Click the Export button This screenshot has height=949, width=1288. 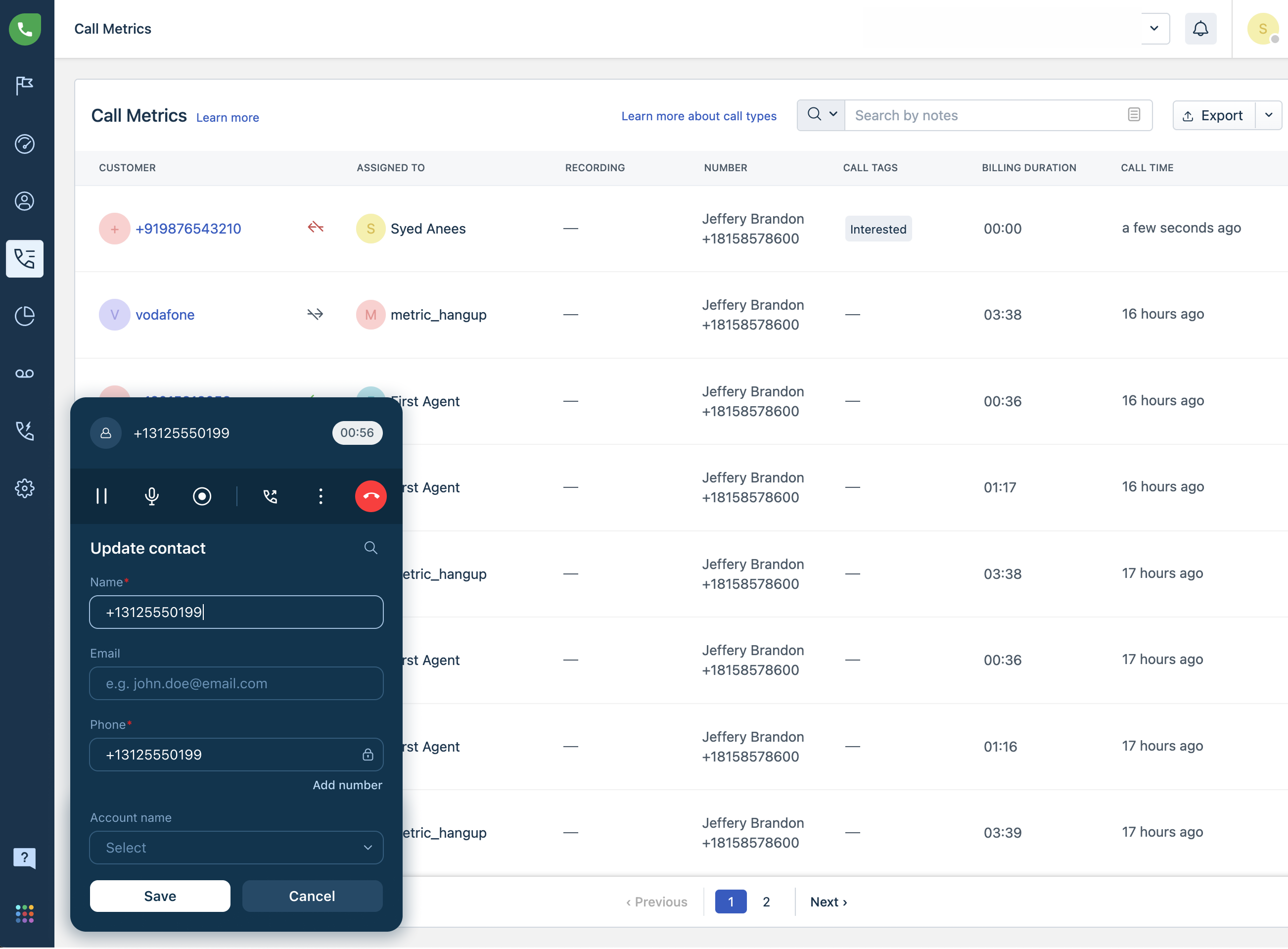click(x=1214, y=115)
